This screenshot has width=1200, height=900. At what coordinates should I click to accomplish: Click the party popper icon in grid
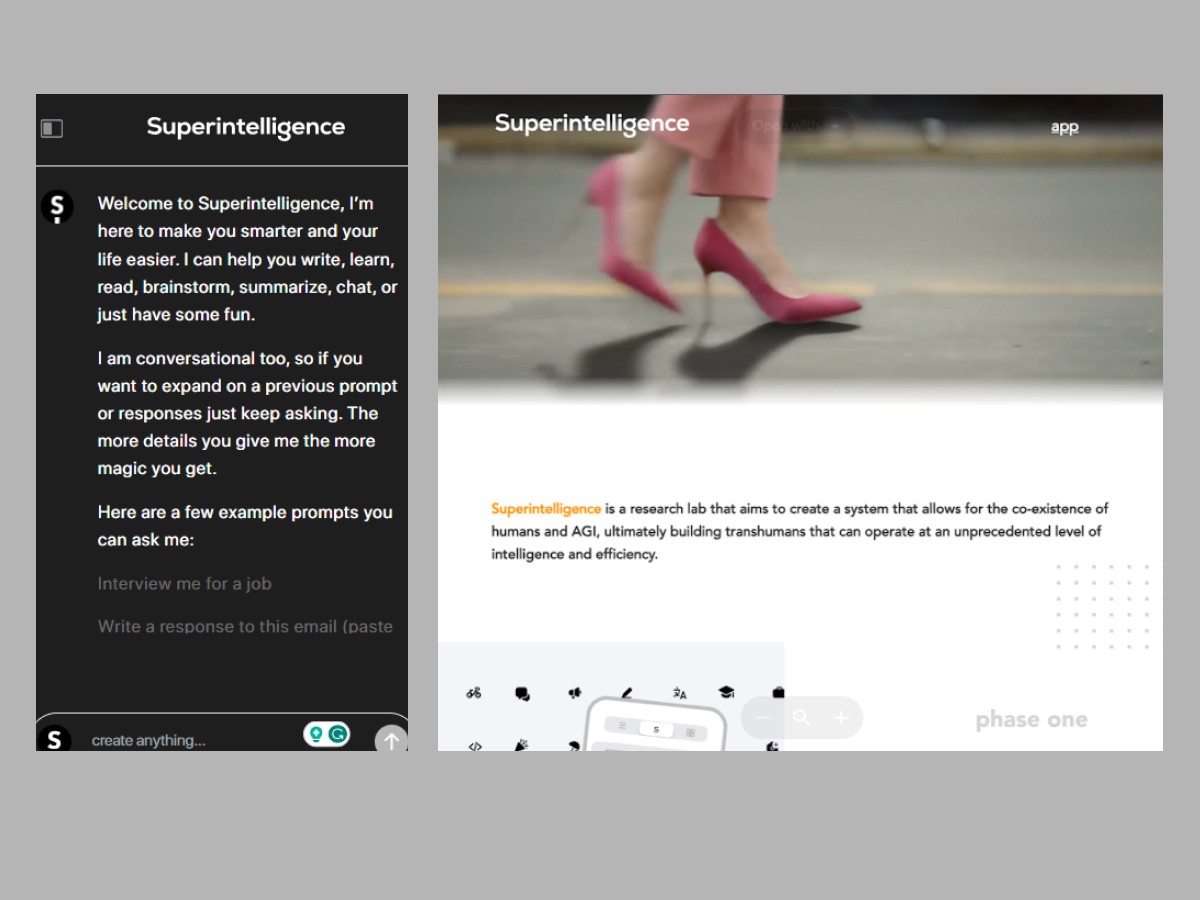tap(521, 745)
